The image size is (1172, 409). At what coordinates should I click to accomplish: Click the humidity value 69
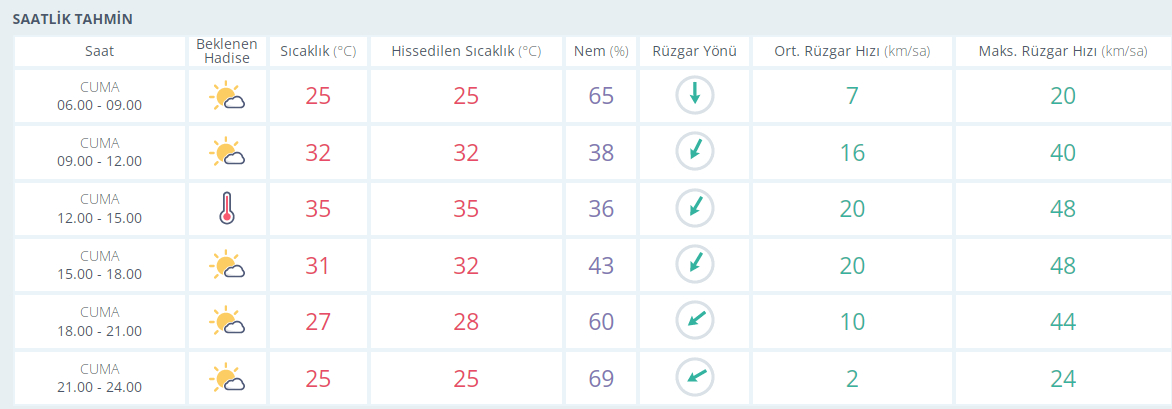pos(601,378)
